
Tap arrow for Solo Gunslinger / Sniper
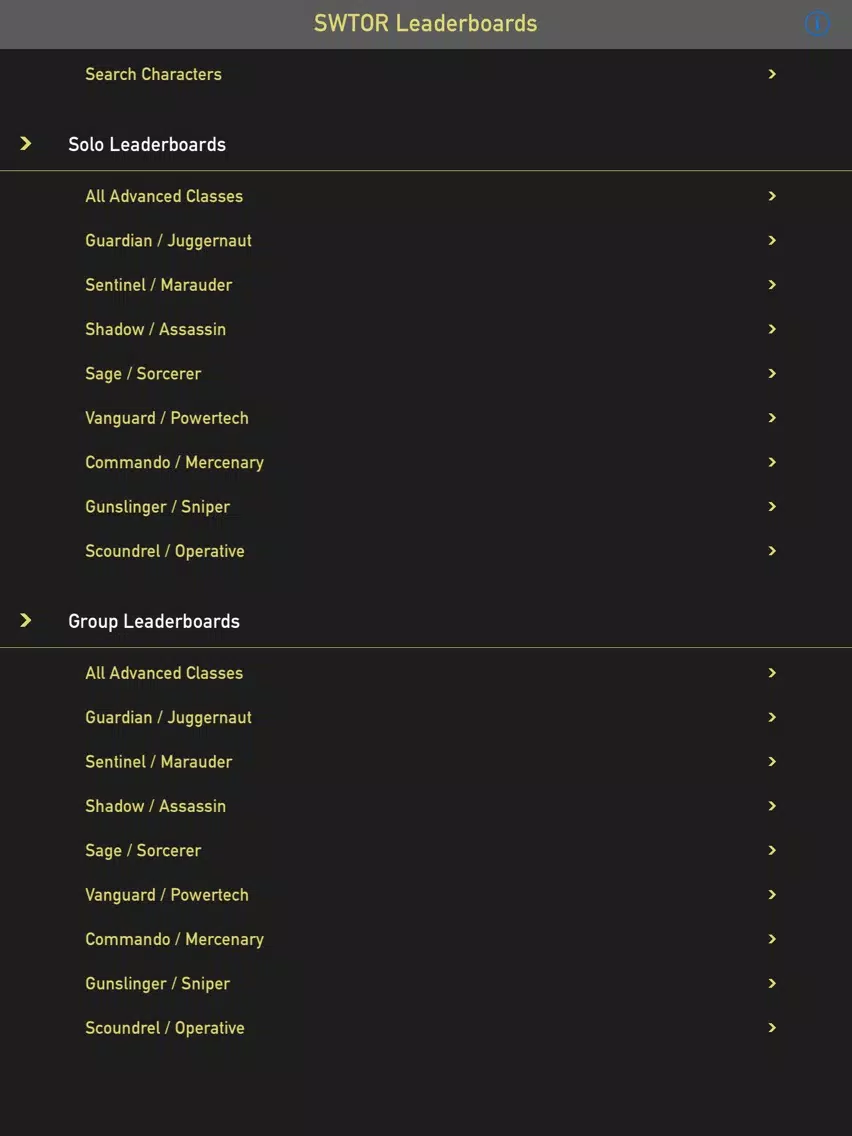[x=772, y=506]
